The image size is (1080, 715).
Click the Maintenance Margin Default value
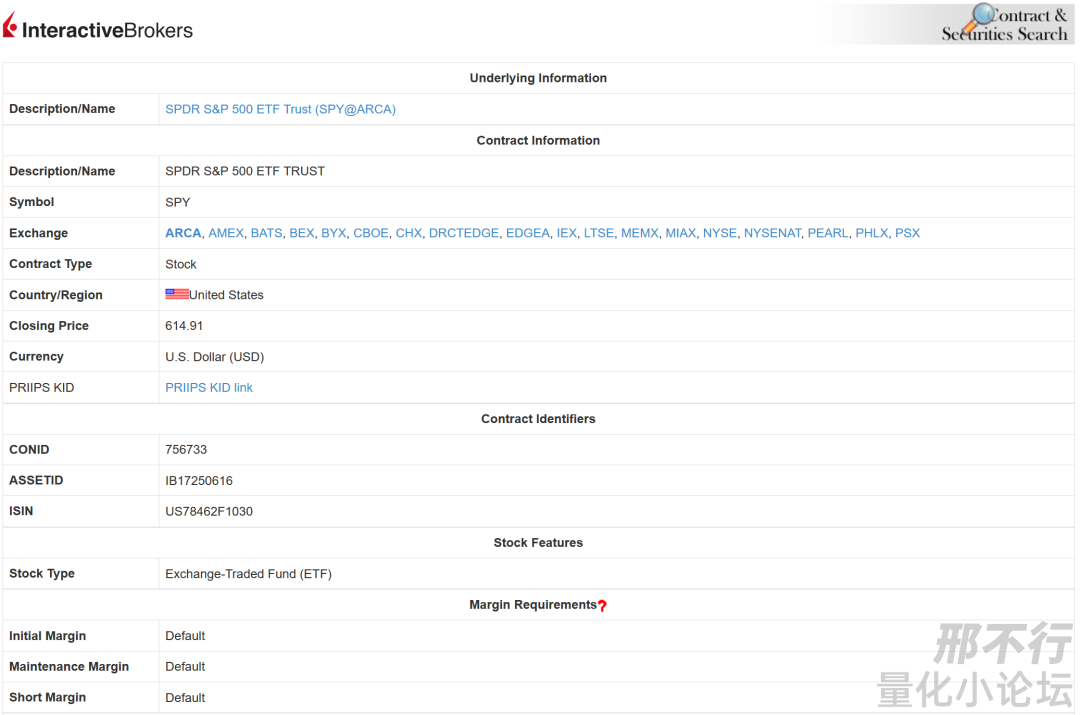pyautogui.click(x=185, y=667)
